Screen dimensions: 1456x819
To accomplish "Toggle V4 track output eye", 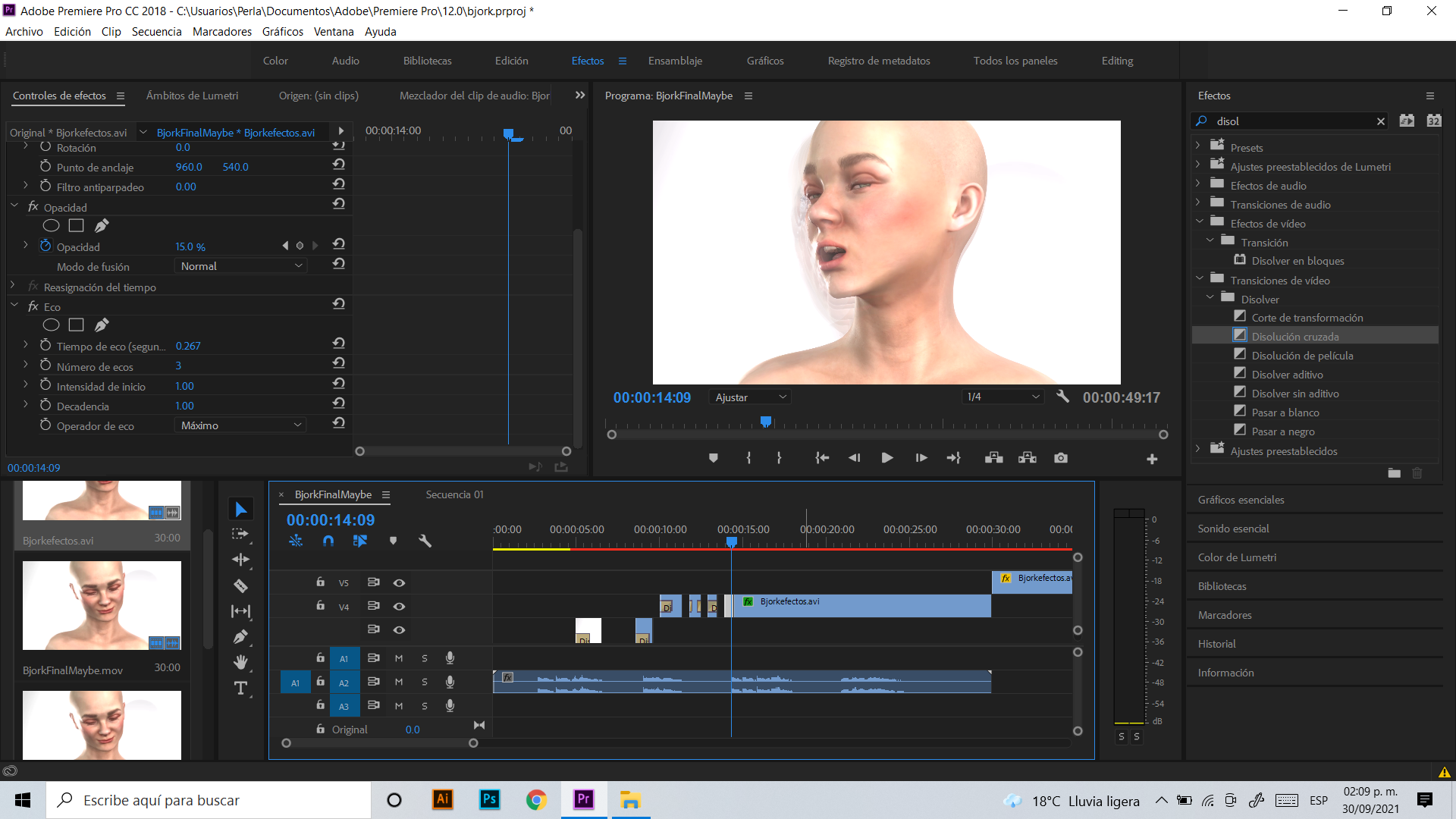I will (399, 606).
